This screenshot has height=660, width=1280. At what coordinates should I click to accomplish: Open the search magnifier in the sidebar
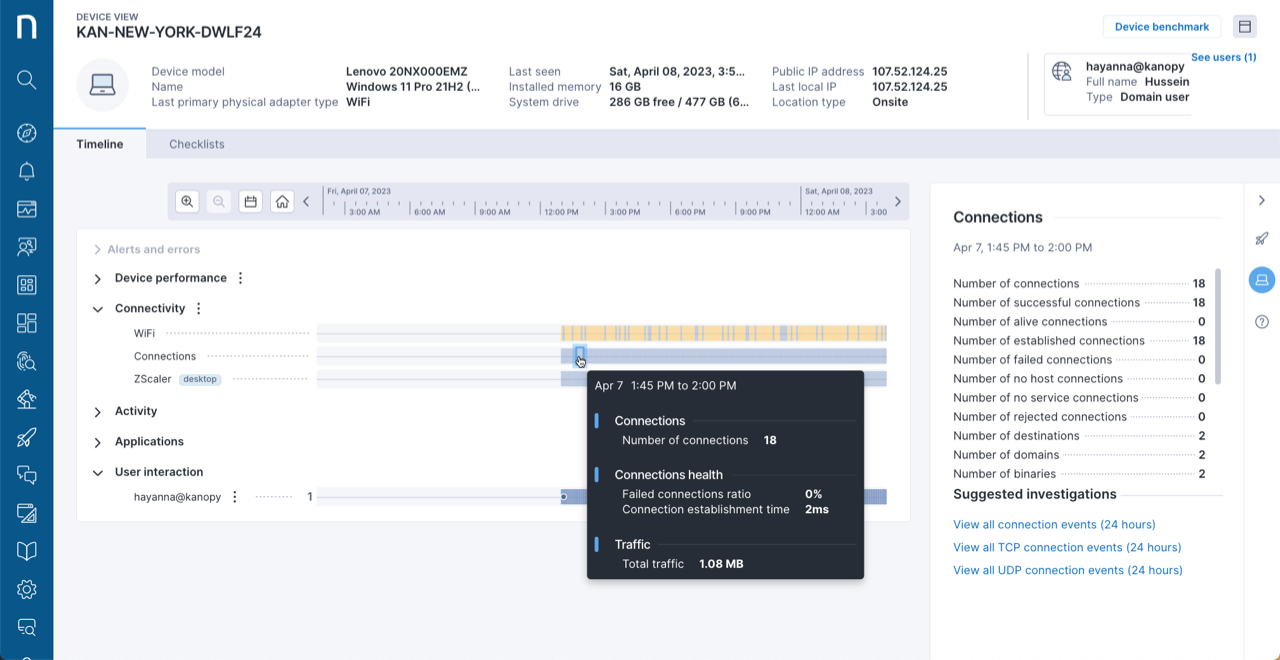(26, 80)
